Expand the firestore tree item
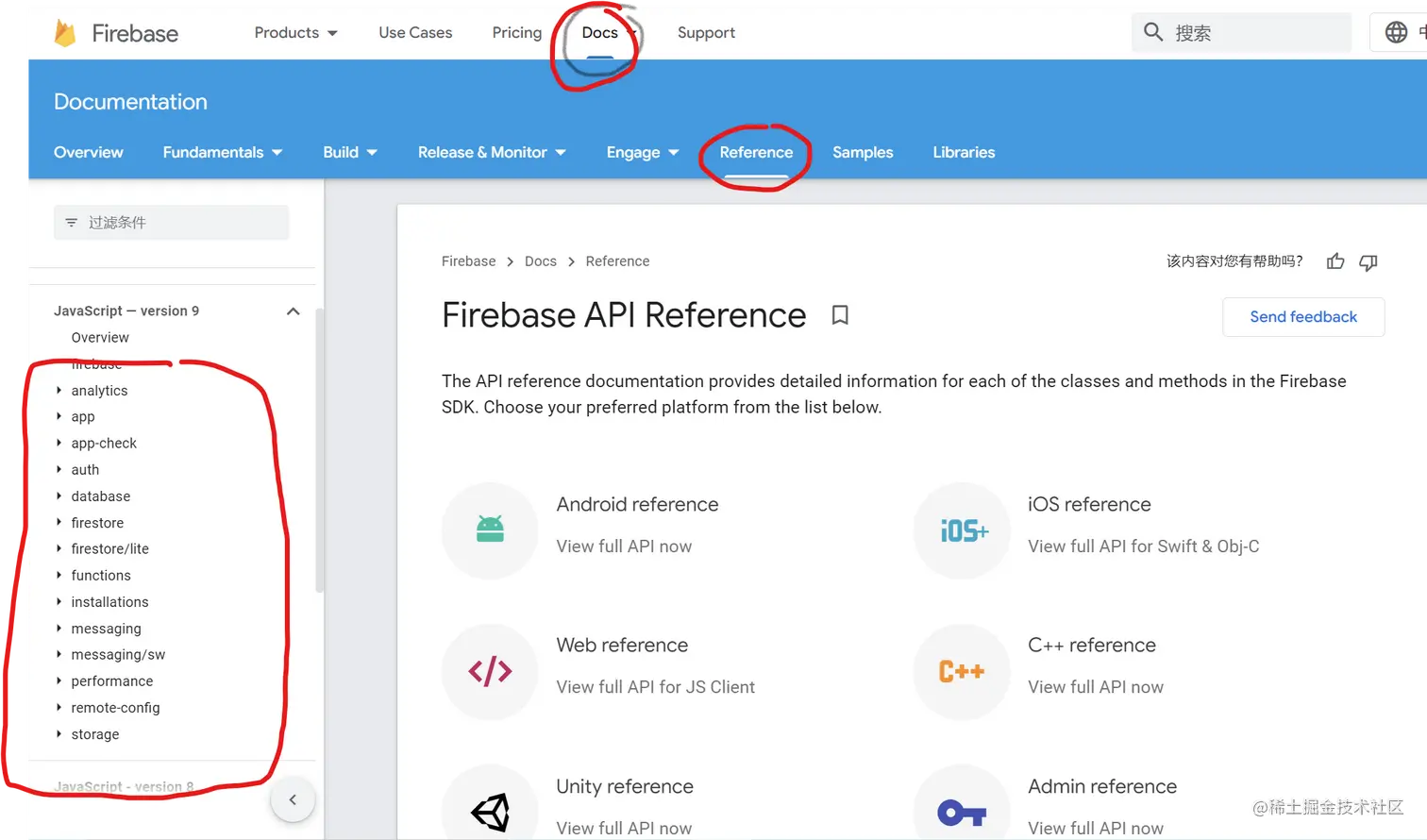Screen dimensions: 1427x840 coord(59,522)
